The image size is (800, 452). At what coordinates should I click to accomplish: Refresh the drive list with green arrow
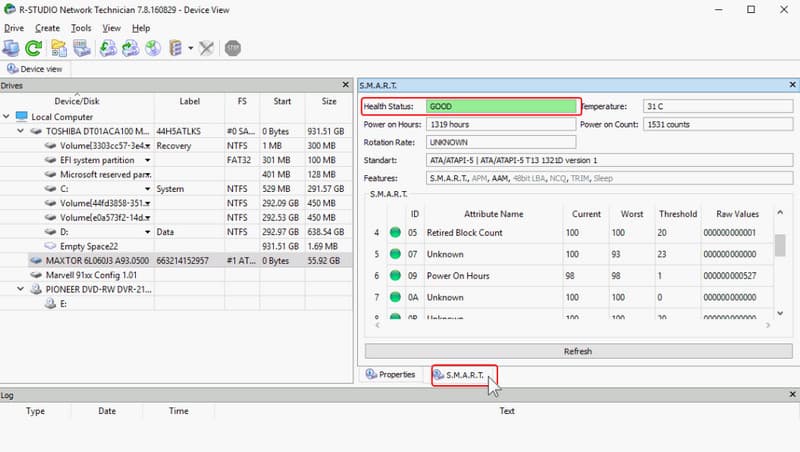[x=34, y=48]
